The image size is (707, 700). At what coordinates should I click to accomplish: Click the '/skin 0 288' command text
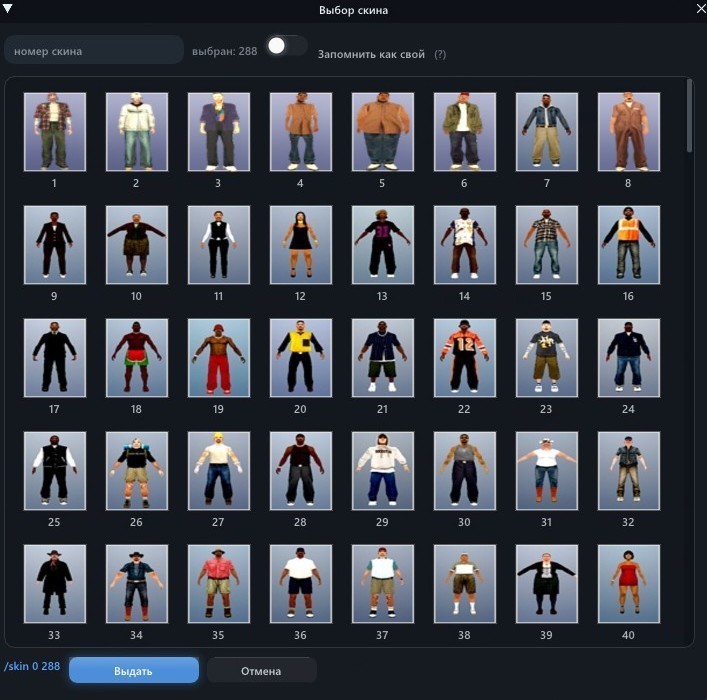(32, 666)
